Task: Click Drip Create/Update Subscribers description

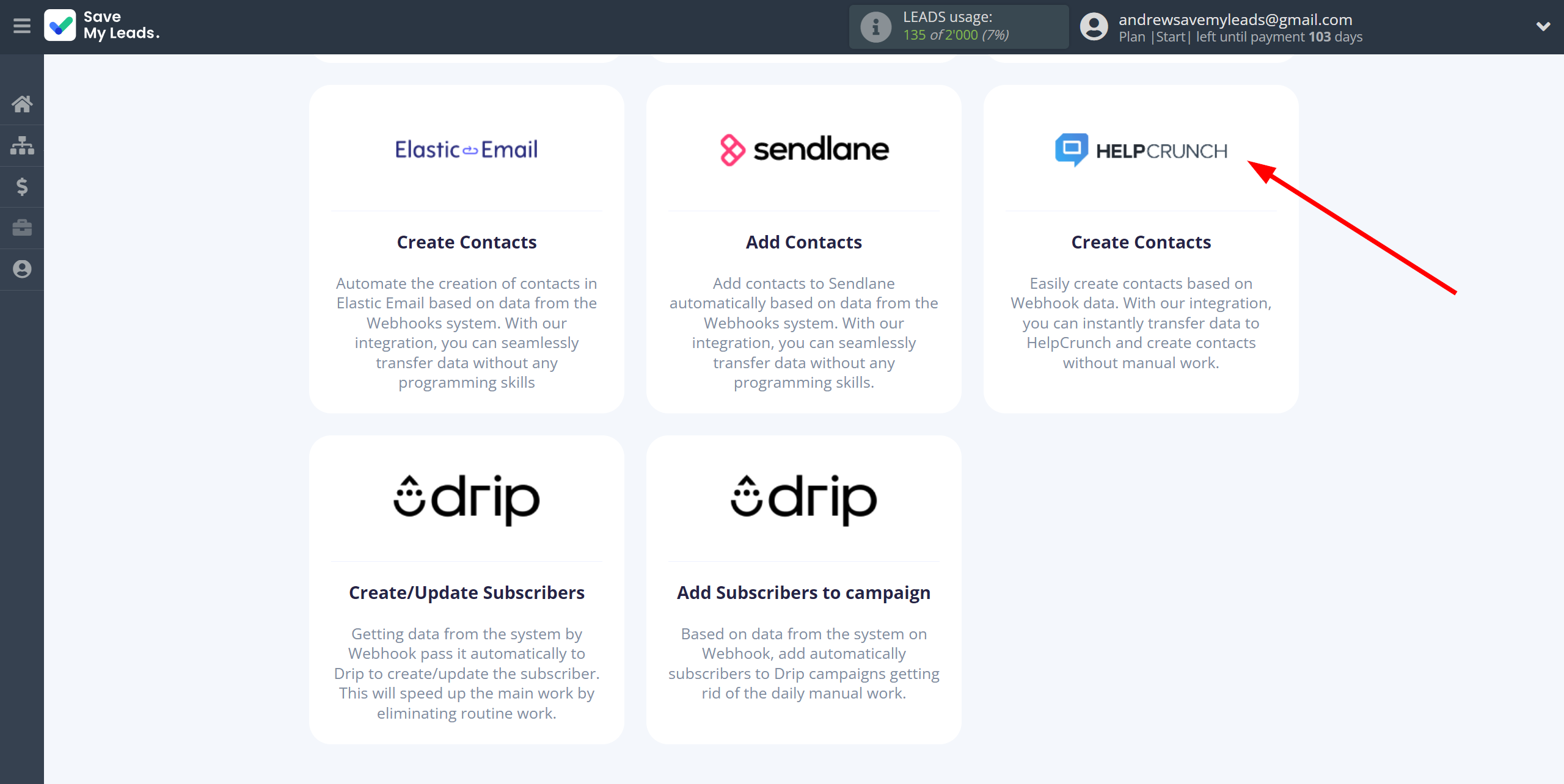Action: coord(466,673)
